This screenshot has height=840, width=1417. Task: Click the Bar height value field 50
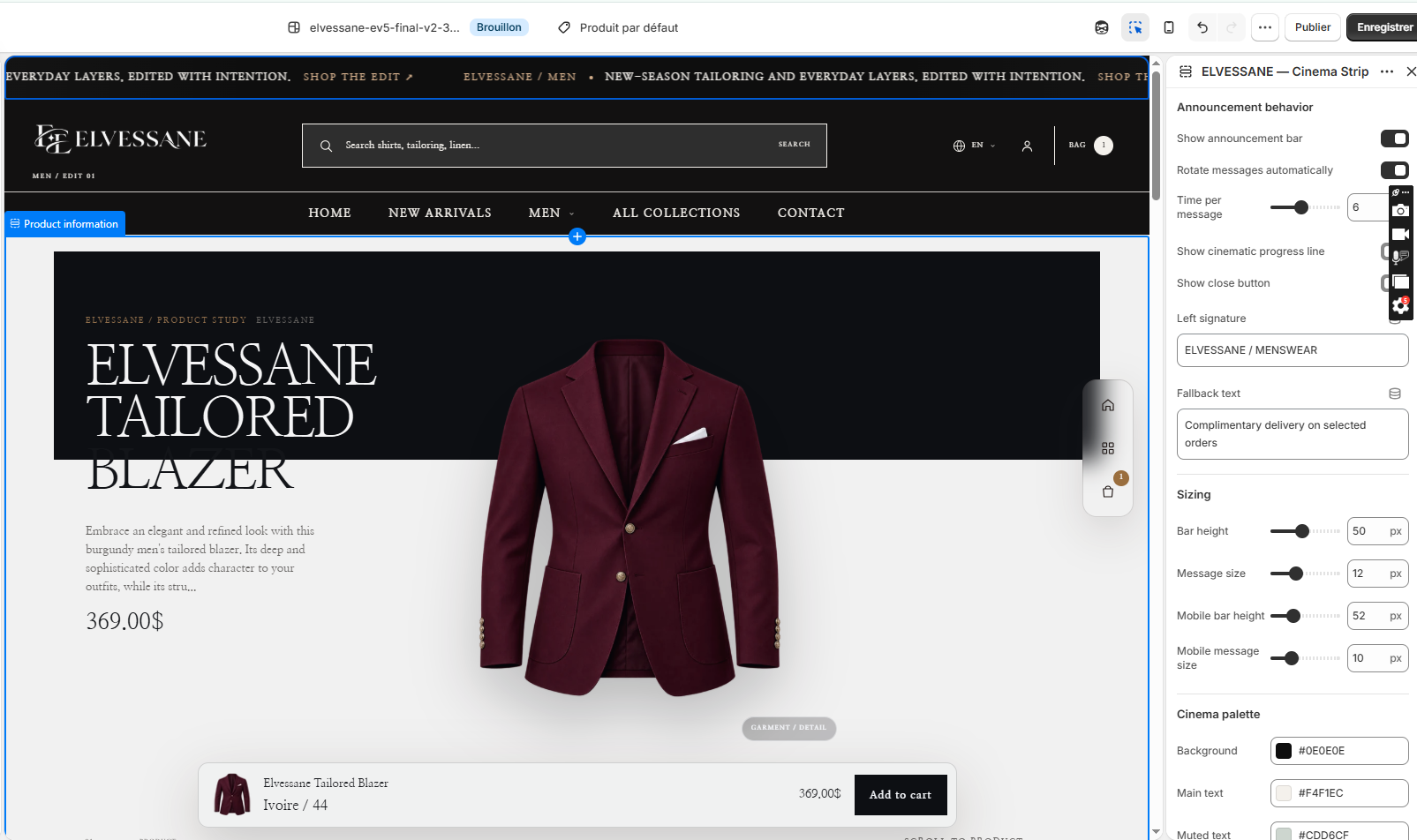pyautogui.click(x=1377, y=531)
